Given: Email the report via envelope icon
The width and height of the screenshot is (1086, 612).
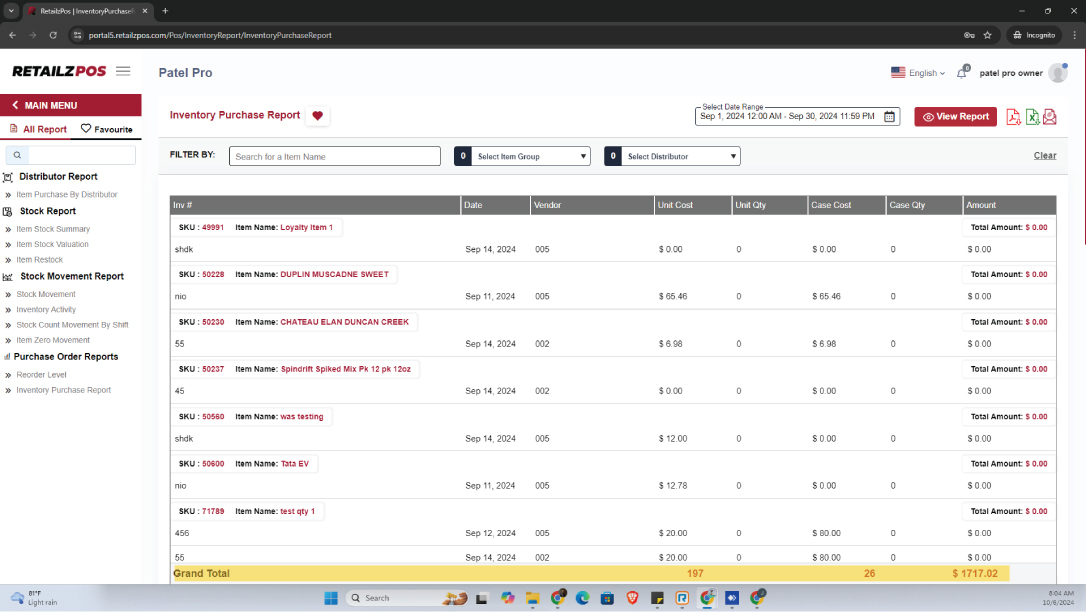Looking at the screenshot, I should 1049,117.
